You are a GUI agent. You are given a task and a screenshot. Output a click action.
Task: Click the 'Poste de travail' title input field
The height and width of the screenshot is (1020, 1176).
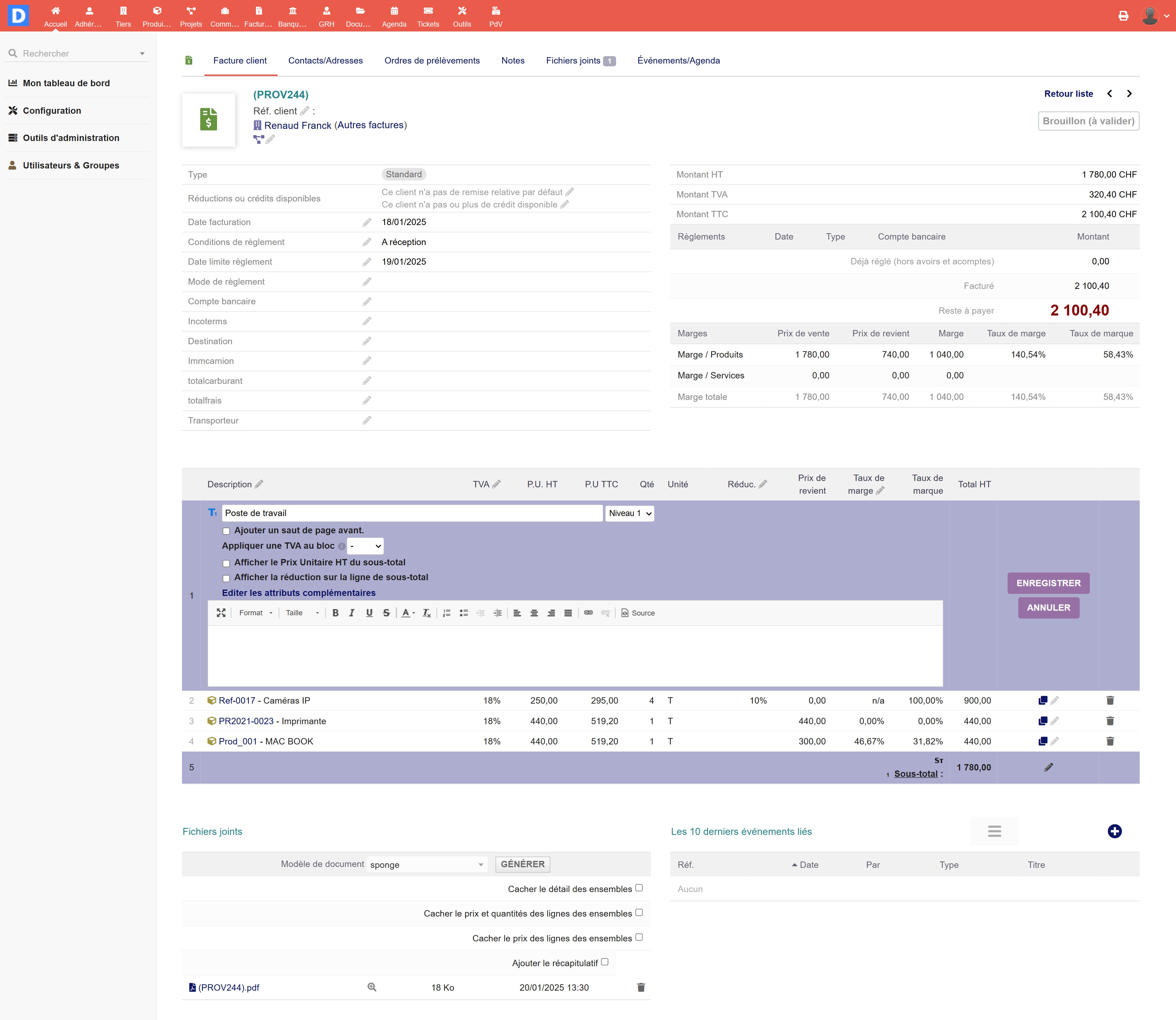tap(412, 513)
